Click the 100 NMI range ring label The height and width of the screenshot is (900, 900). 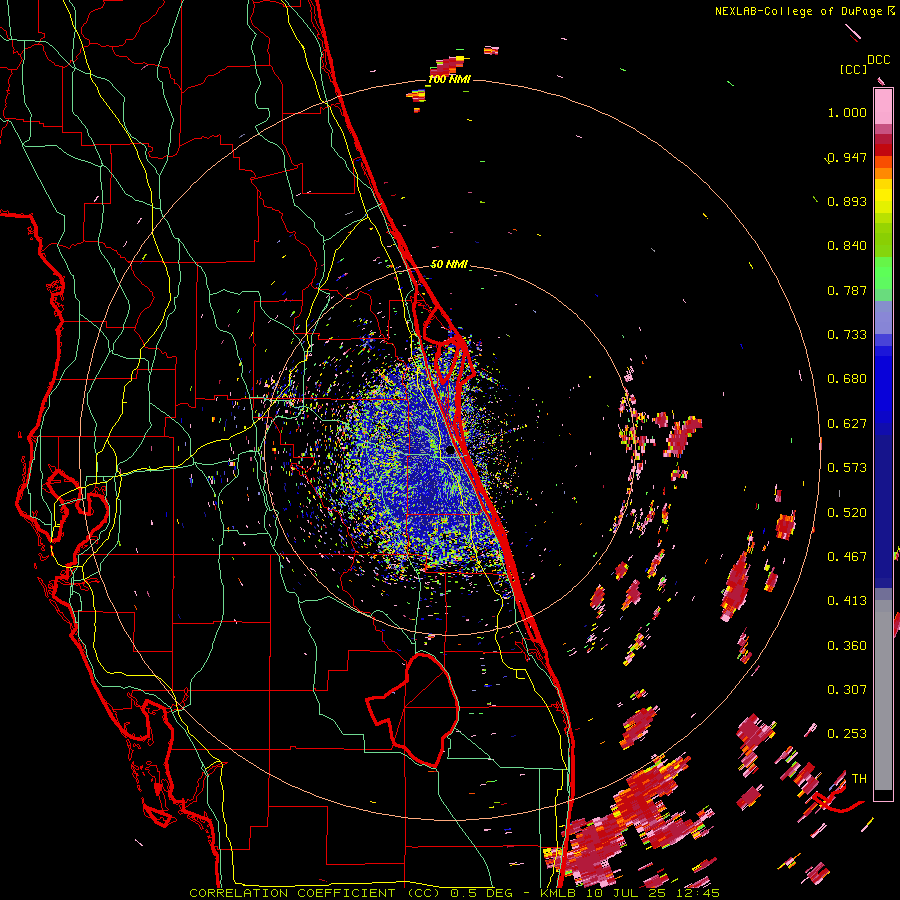449,79
